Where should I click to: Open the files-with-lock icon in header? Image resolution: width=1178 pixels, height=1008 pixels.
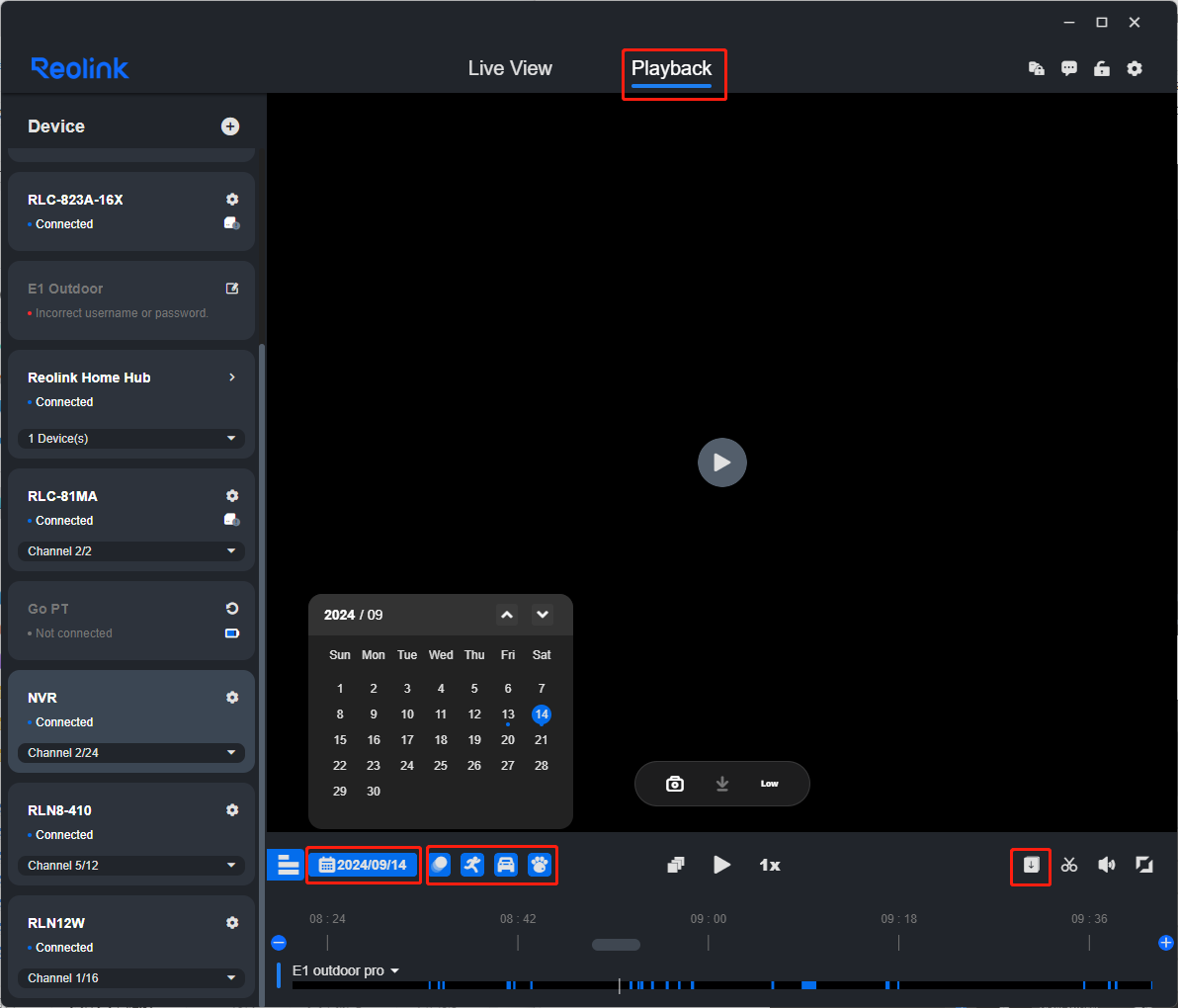tap(1036, 68)
